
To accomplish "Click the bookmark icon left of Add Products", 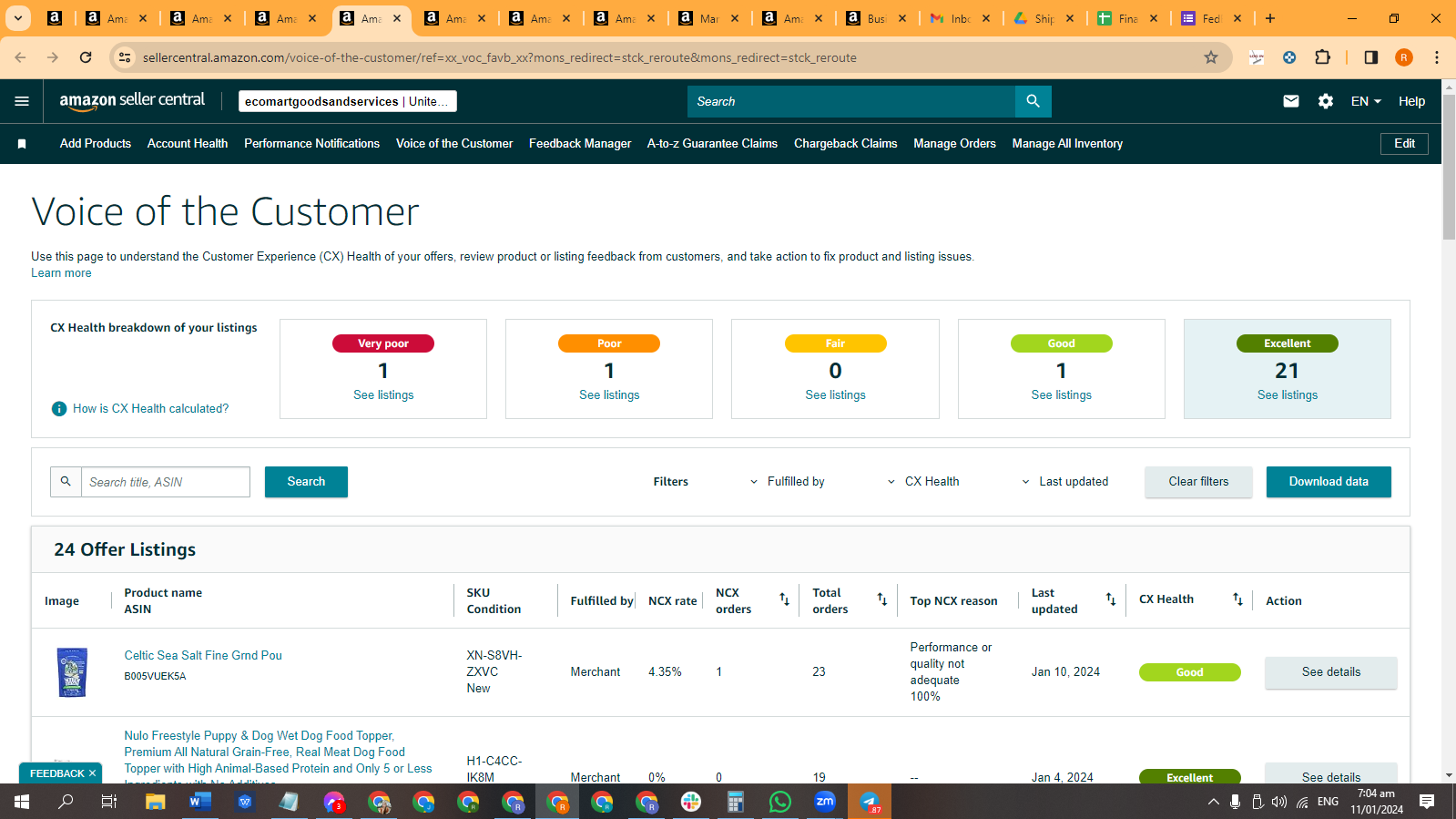I will [x=22, y=144].
